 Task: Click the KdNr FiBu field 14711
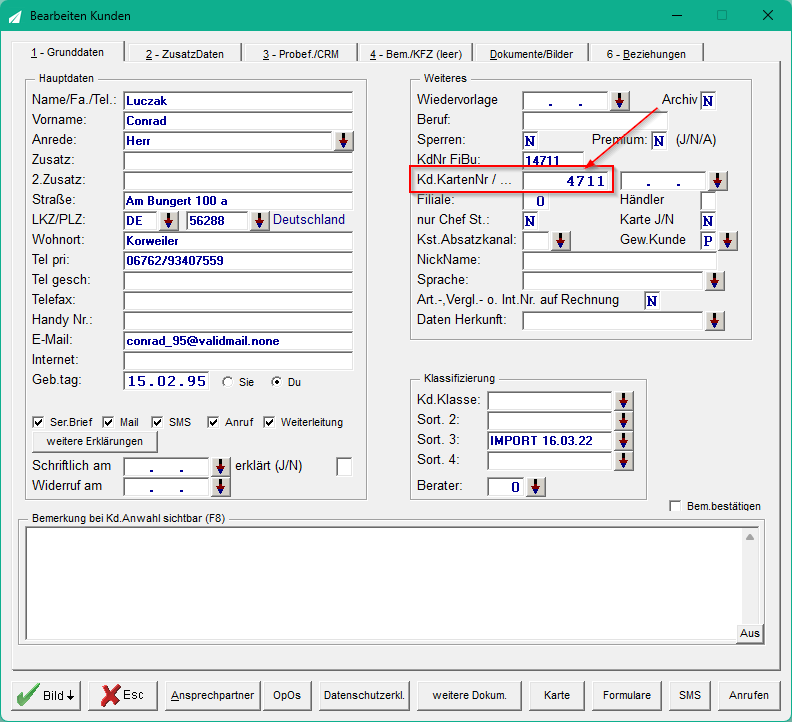tap(553, 160)
